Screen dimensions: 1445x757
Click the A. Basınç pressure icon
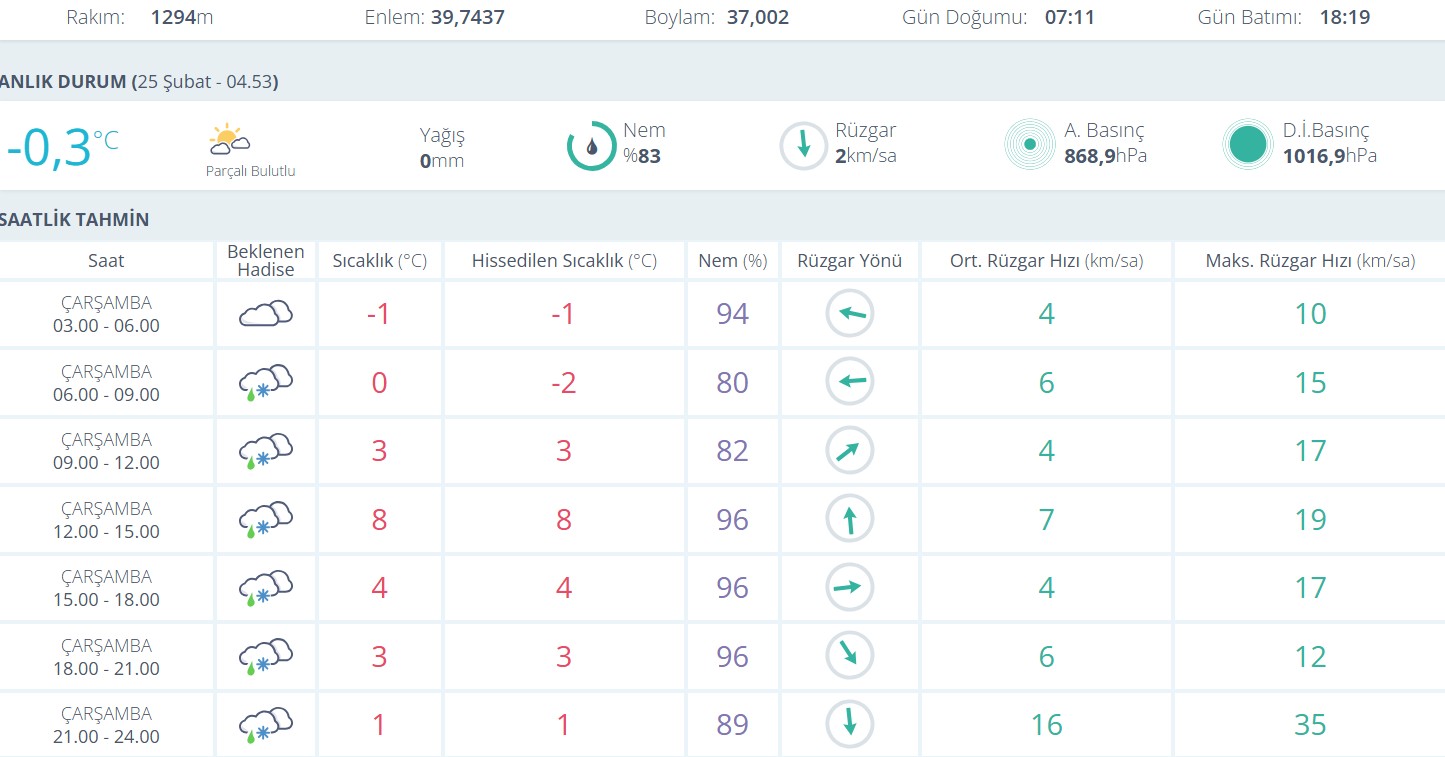pyautogui.click(x=1029, y=145)
